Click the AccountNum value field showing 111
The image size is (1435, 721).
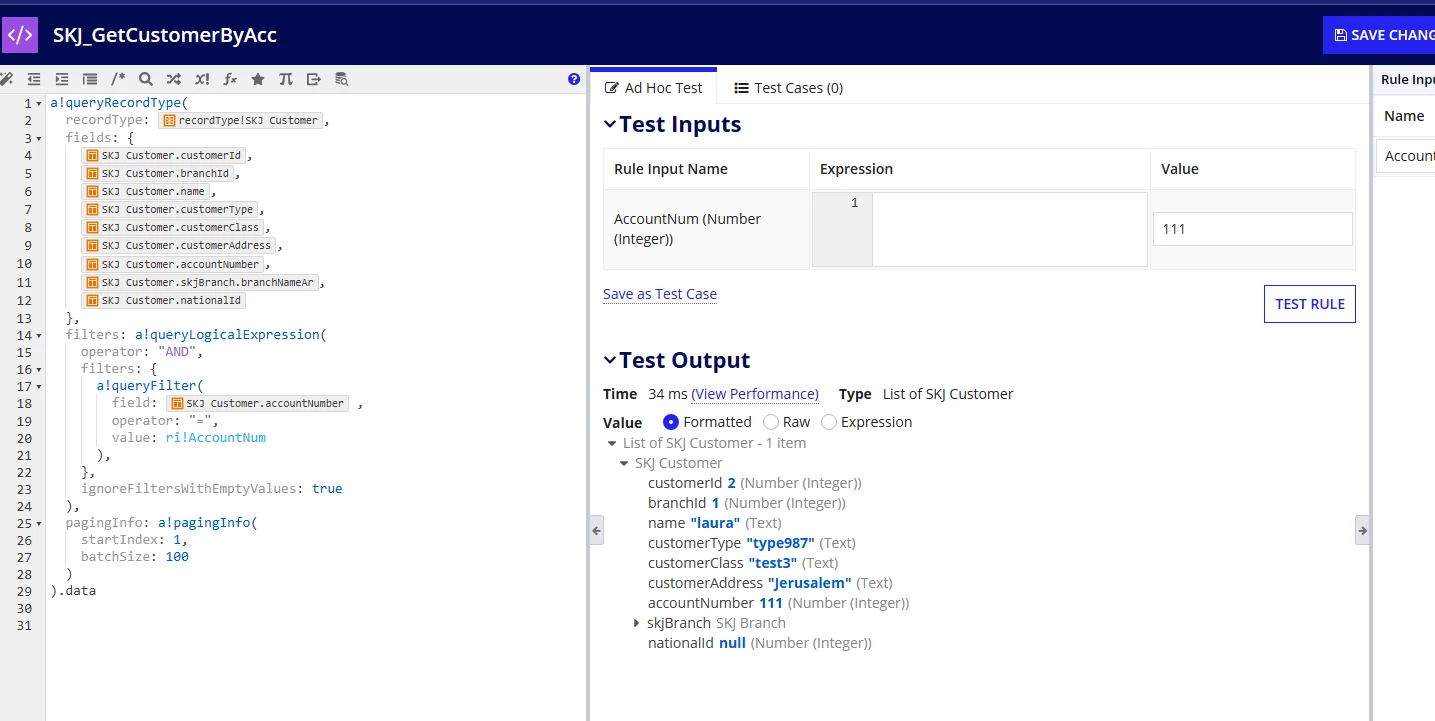click(x=1253, y=229)
